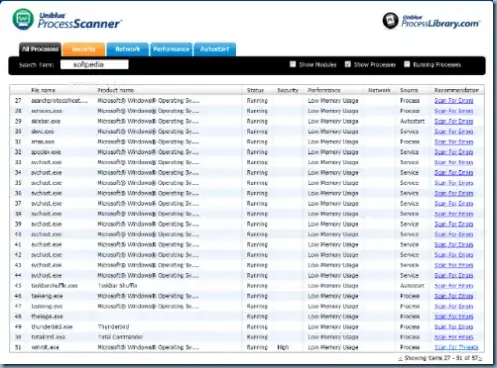Click Scan For Errors link in row 28

coord(454,111)
